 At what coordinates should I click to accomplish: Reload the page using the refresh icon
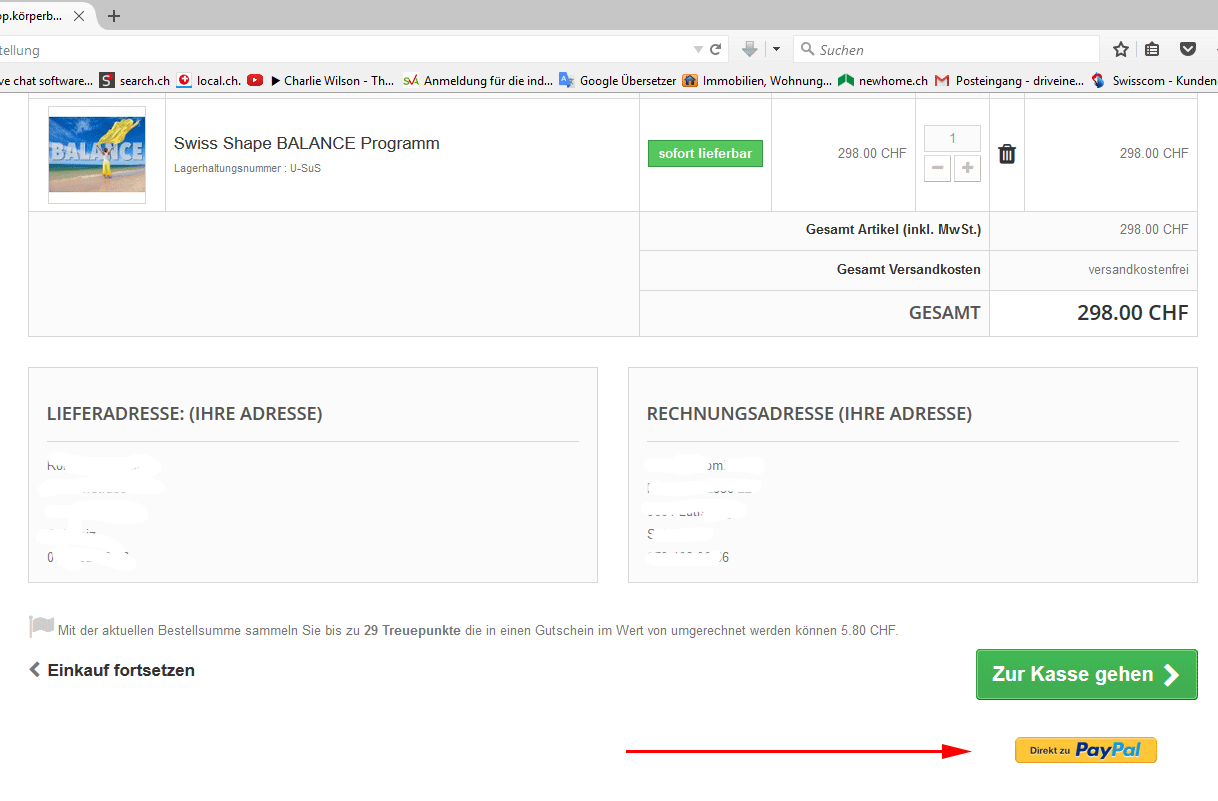point(716,49)
